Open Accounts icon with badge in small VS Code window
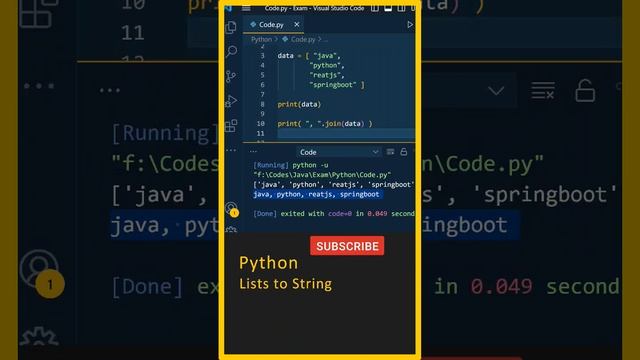This screenshot has width=640, height=360. pos(231,209)
